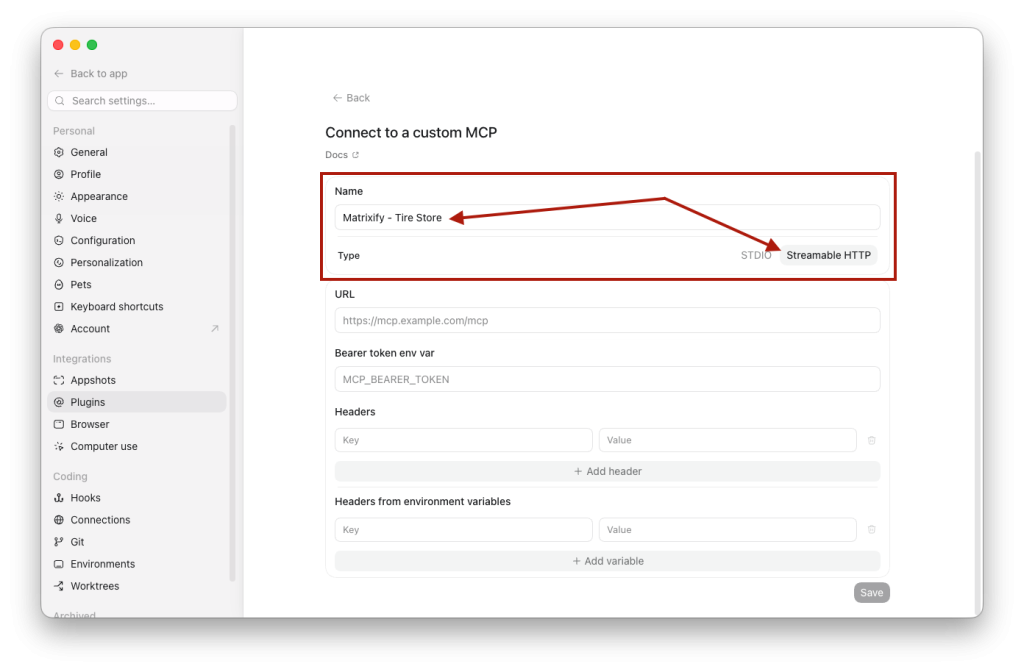Click the Add variable button

607,561
